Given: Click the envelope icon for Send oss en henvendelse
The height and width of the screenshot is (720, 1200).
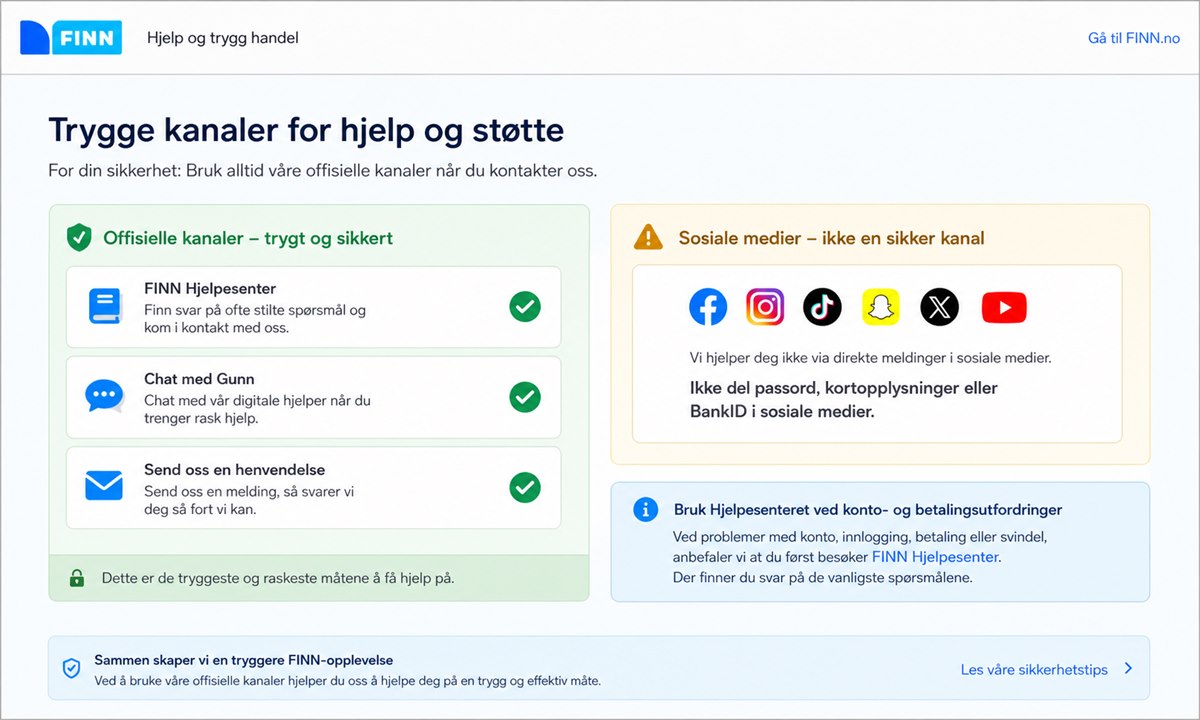Looking at the screenshot, I should pyautogui.click(x=104, y=486).
